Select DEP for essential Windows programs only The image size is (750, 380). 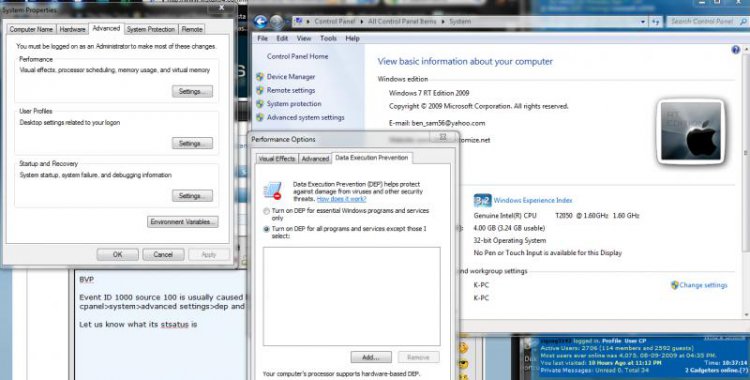266,211
